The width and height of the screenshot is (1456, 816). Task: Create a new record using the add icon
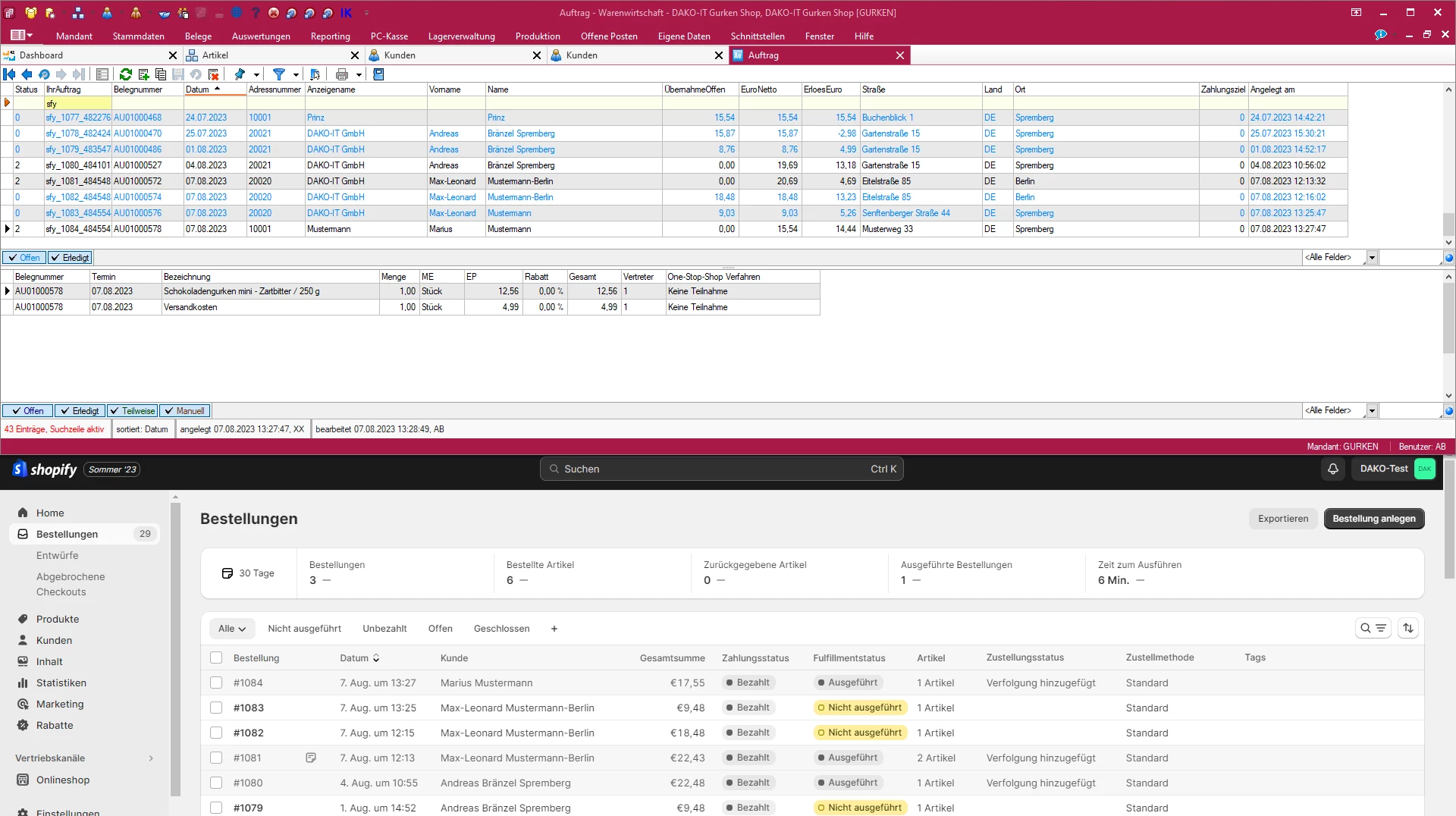click(143, 74)
